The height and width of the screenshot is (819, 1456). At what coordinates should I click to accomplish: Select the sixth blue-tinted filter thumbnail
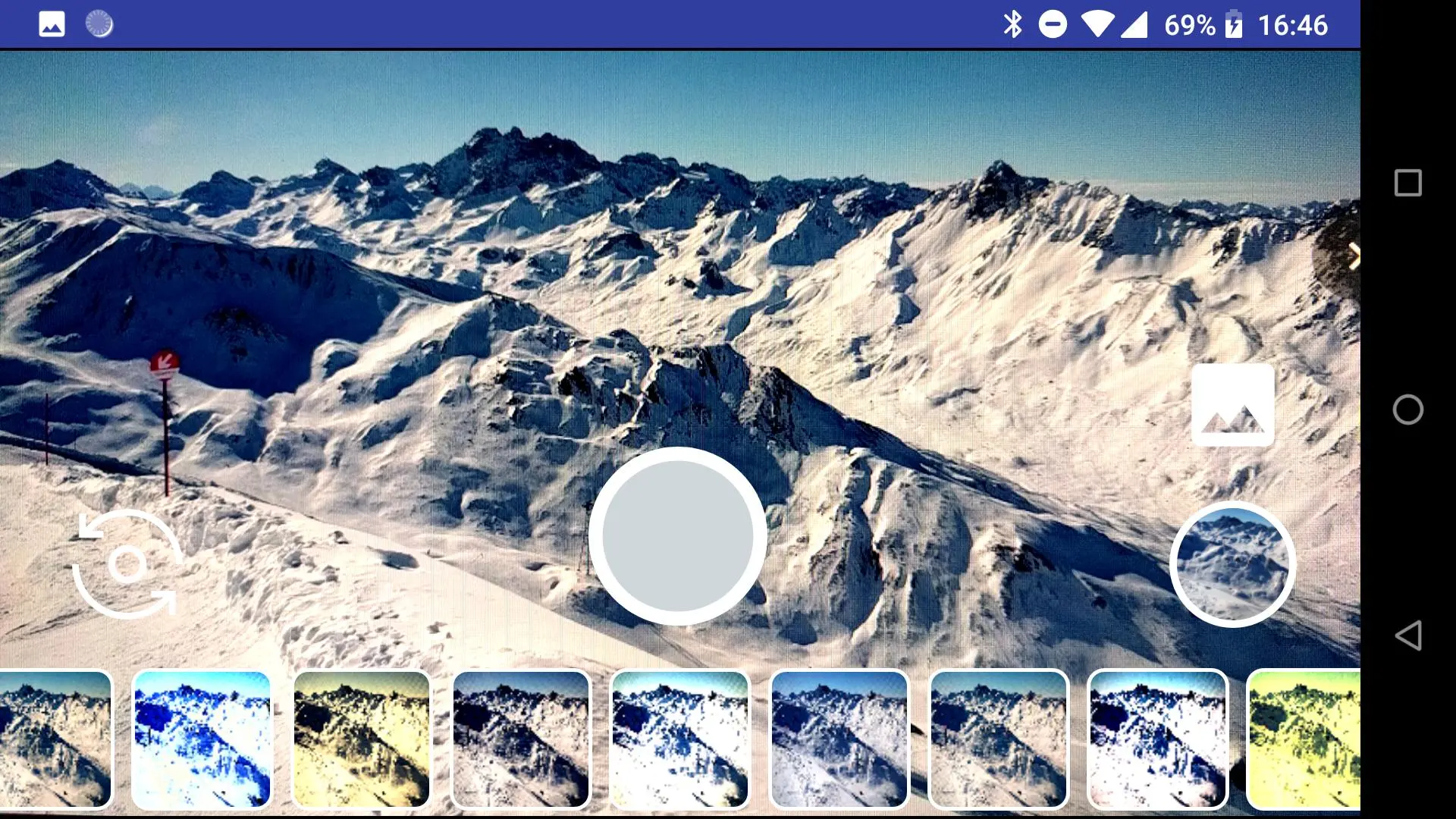(839, 739)
